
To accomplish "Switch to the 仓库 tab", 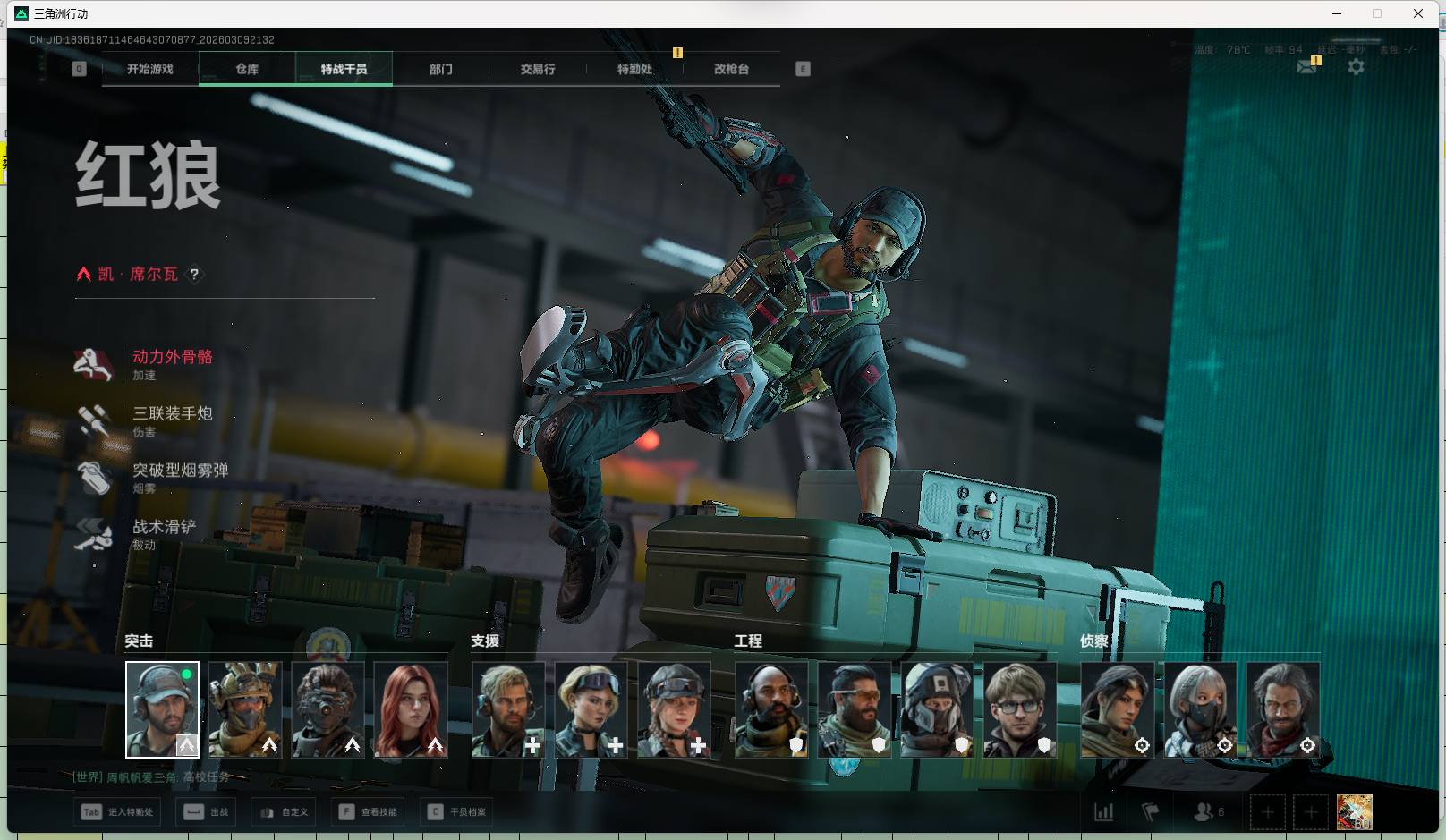I will [247, 69].
